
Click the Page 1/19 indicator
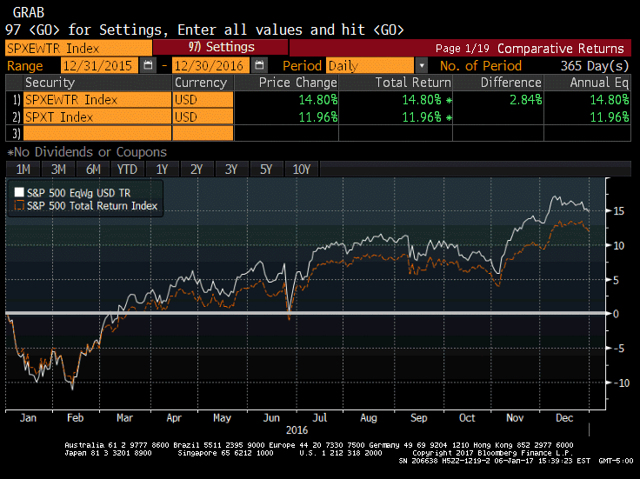[462, 49]
